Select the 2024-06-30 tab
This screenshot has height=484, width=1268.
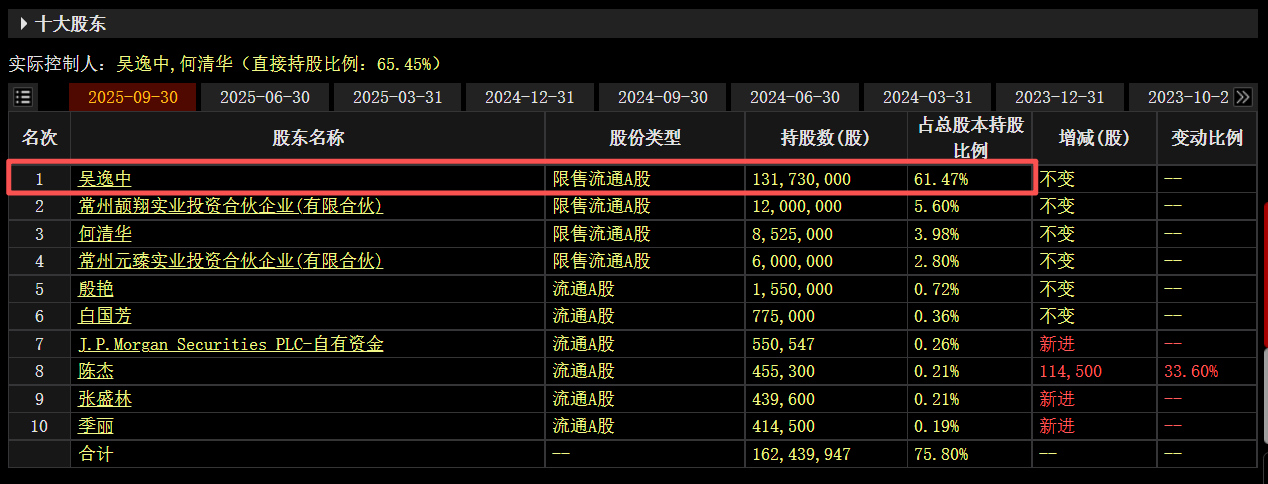click(795, 97)
